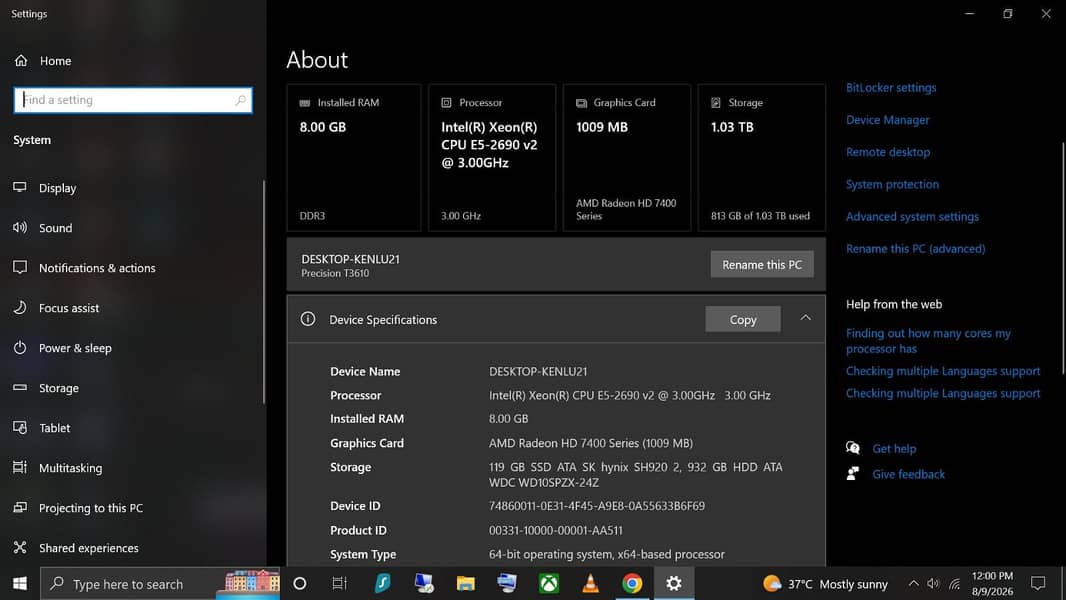
Task: Select Product ID value 00331-10000-00001-AA511
Action: [x=555, y=531]
